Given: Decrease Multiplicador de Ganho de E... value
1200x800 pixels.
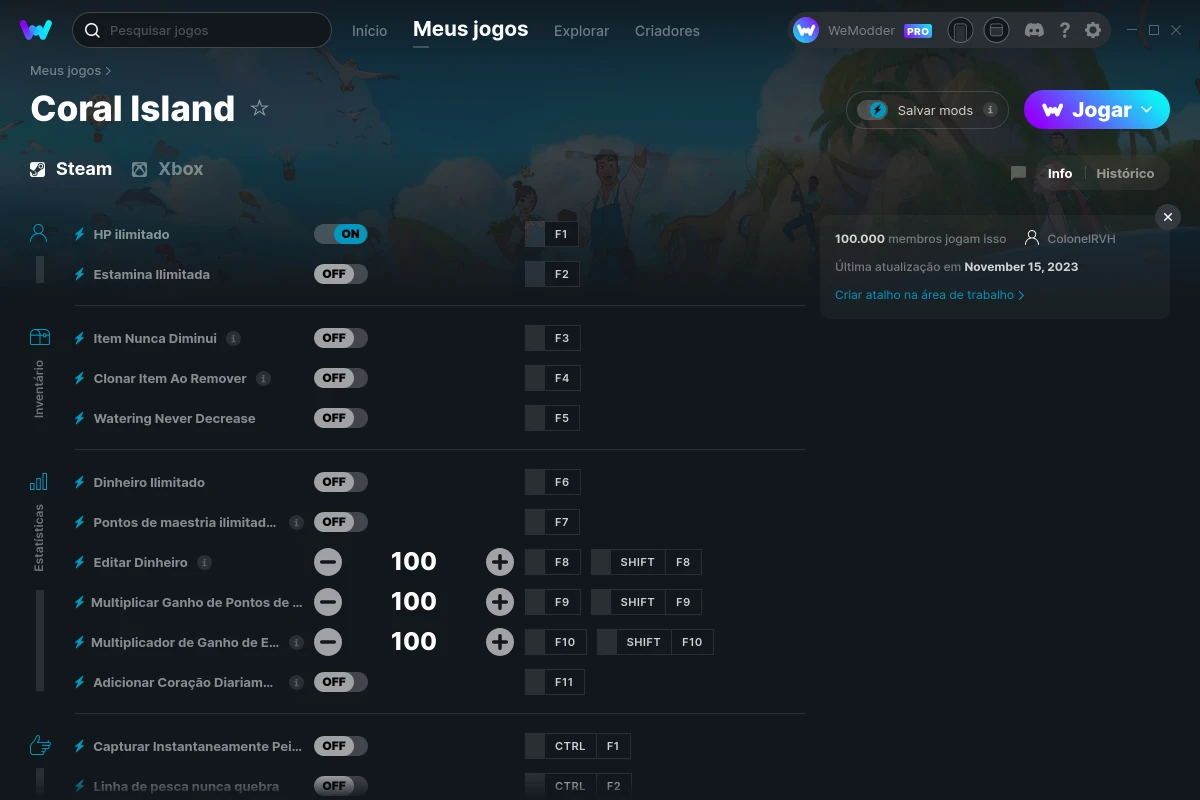Looking at the screenshot, I should [328, 642].
